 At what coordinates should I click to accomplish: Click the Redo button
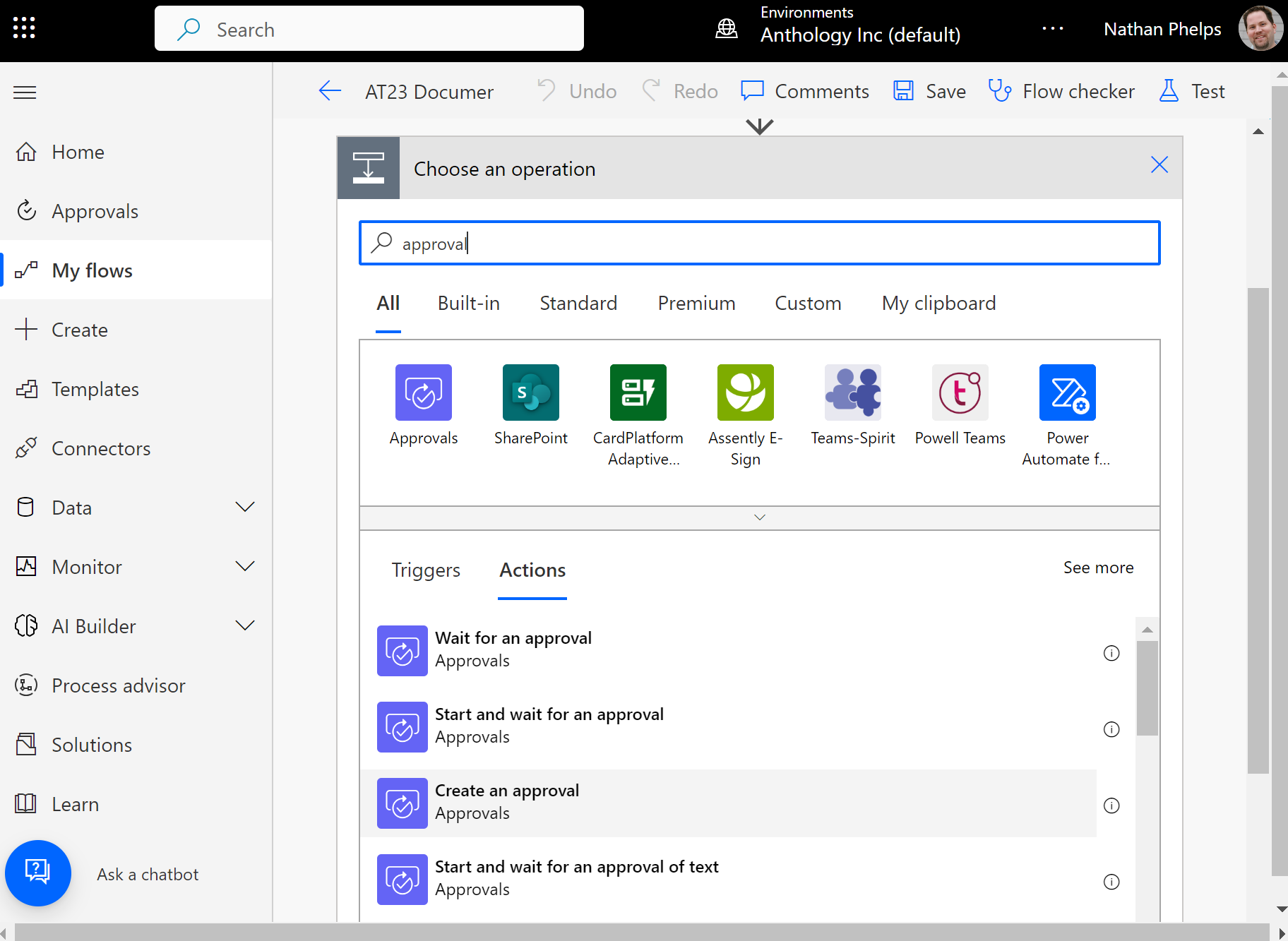(681, 91)
